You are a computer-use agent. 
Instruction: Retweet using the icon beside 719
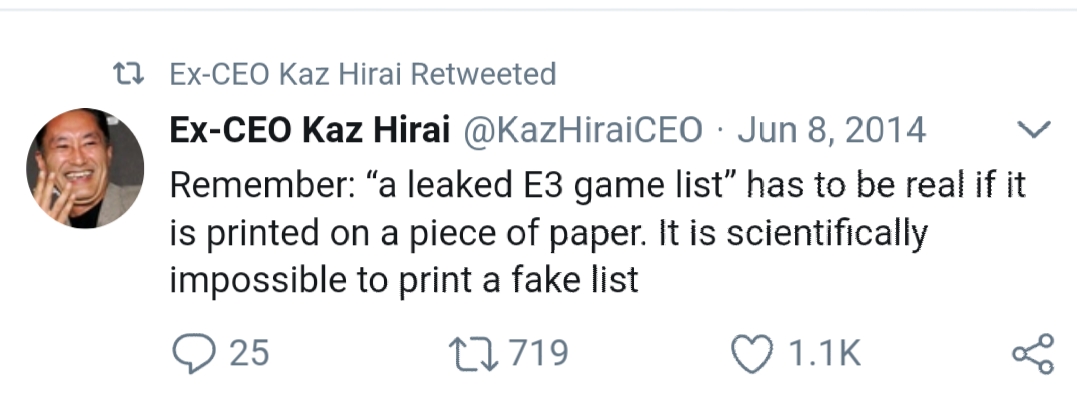point(475,353)
